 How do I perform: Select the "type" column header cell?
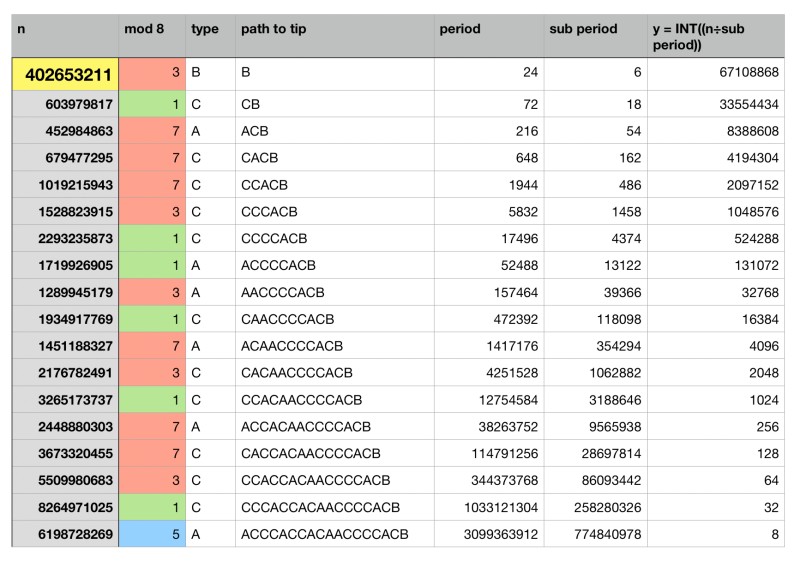click(209, 36)
